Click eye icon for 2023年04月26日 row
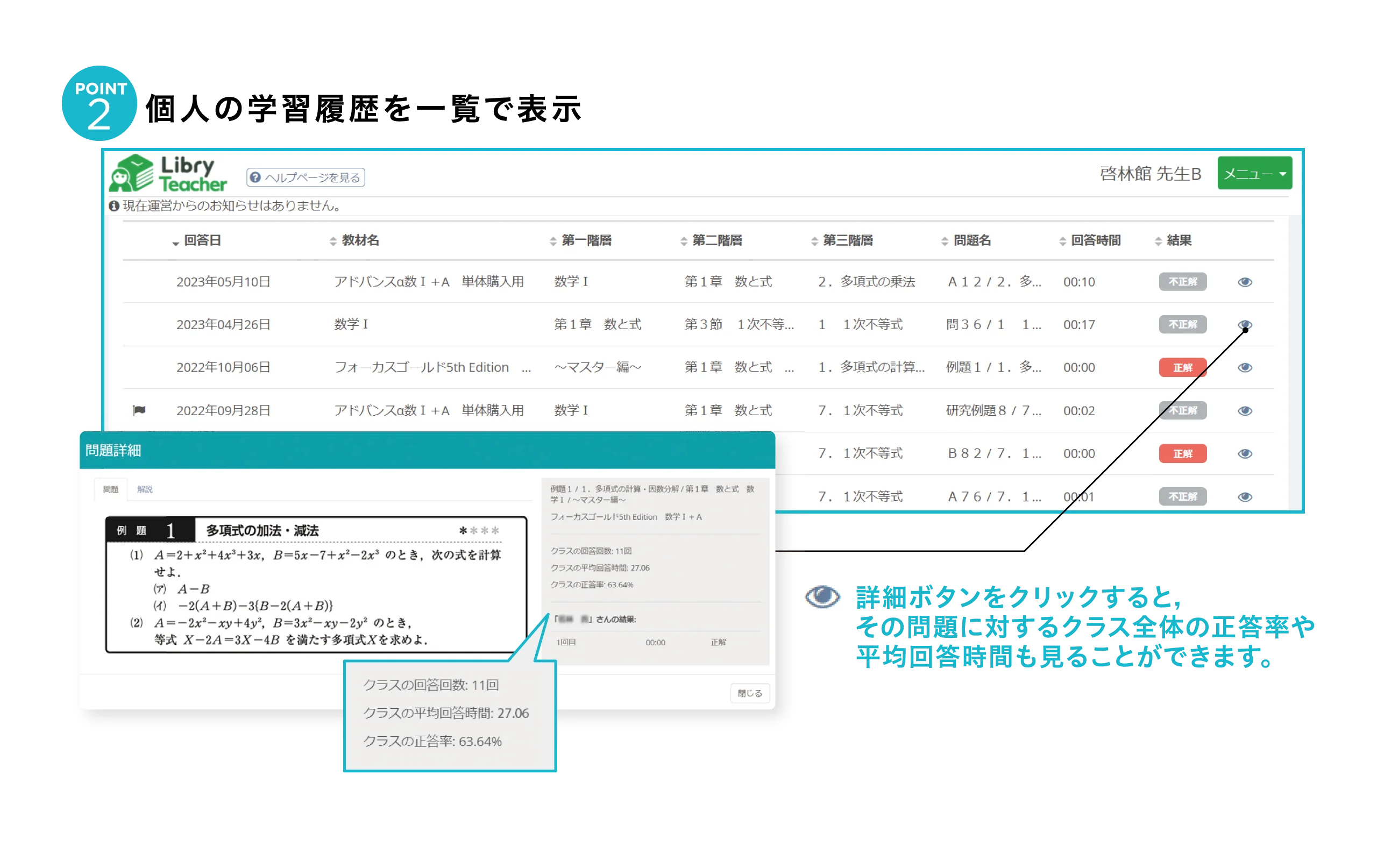The width and height of the screenshot is (1377, 868). (x=1245, y=324)
